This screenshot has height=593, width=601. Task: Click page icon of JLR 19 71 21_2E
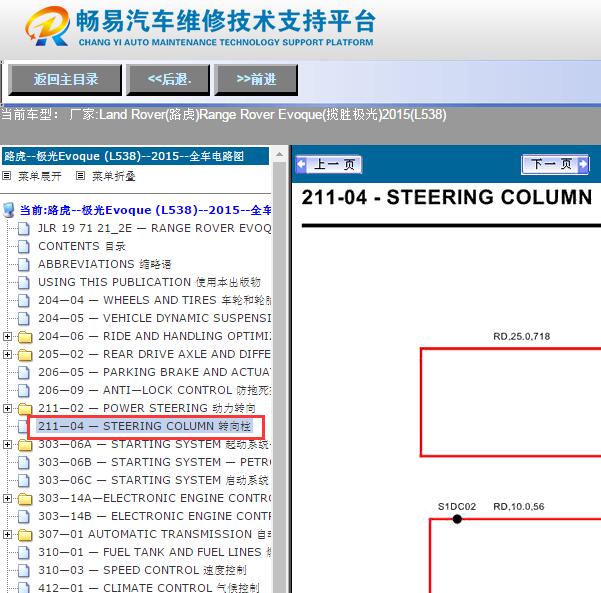[x=24, y=228]
